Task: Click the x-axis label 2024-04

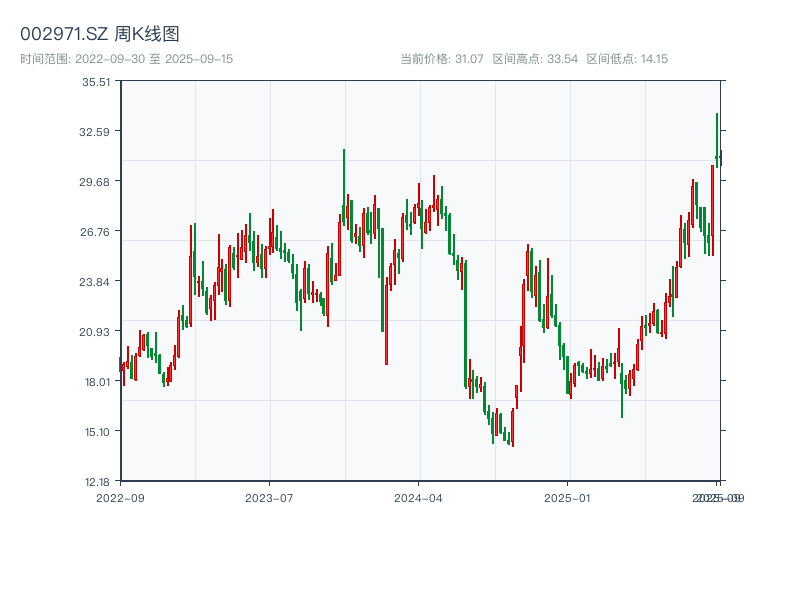Action: (x=418, y=498)
